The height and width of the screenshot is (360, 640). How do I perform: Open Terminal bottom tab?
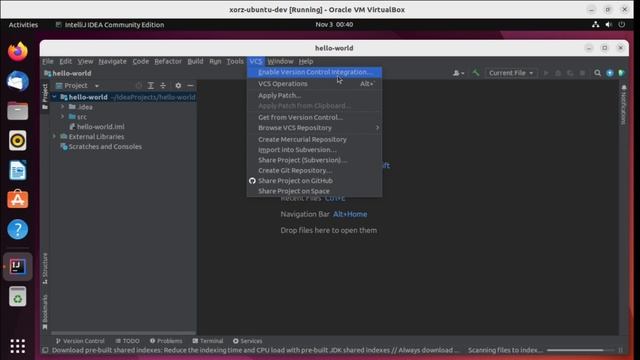(x=208, y=341)
